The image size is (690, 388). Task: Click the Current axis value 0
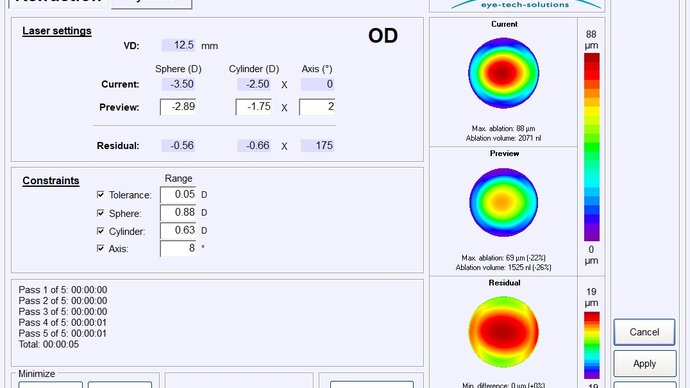pyautogui.click(x=317, y=84)
